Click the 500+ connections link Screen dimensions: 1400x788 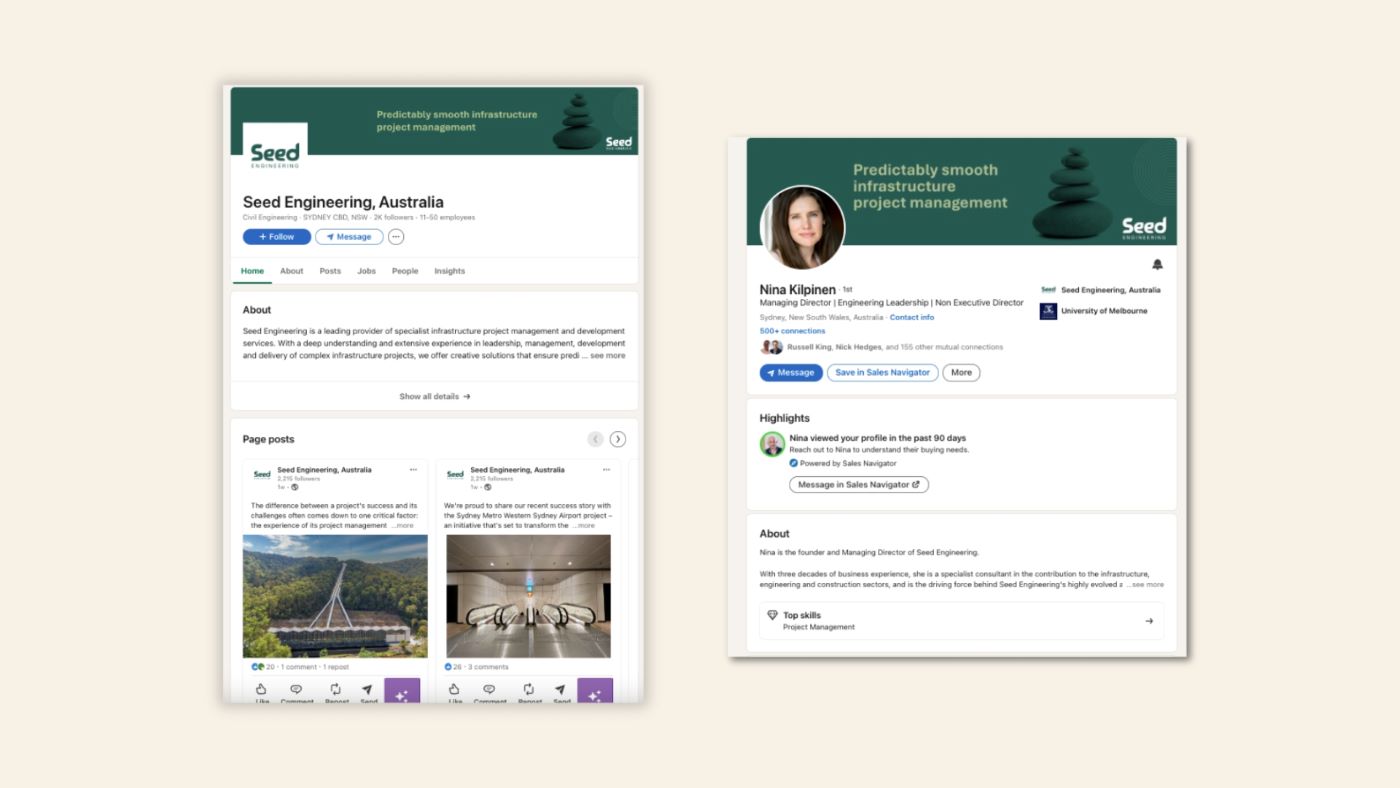click(x=792, y=331)
